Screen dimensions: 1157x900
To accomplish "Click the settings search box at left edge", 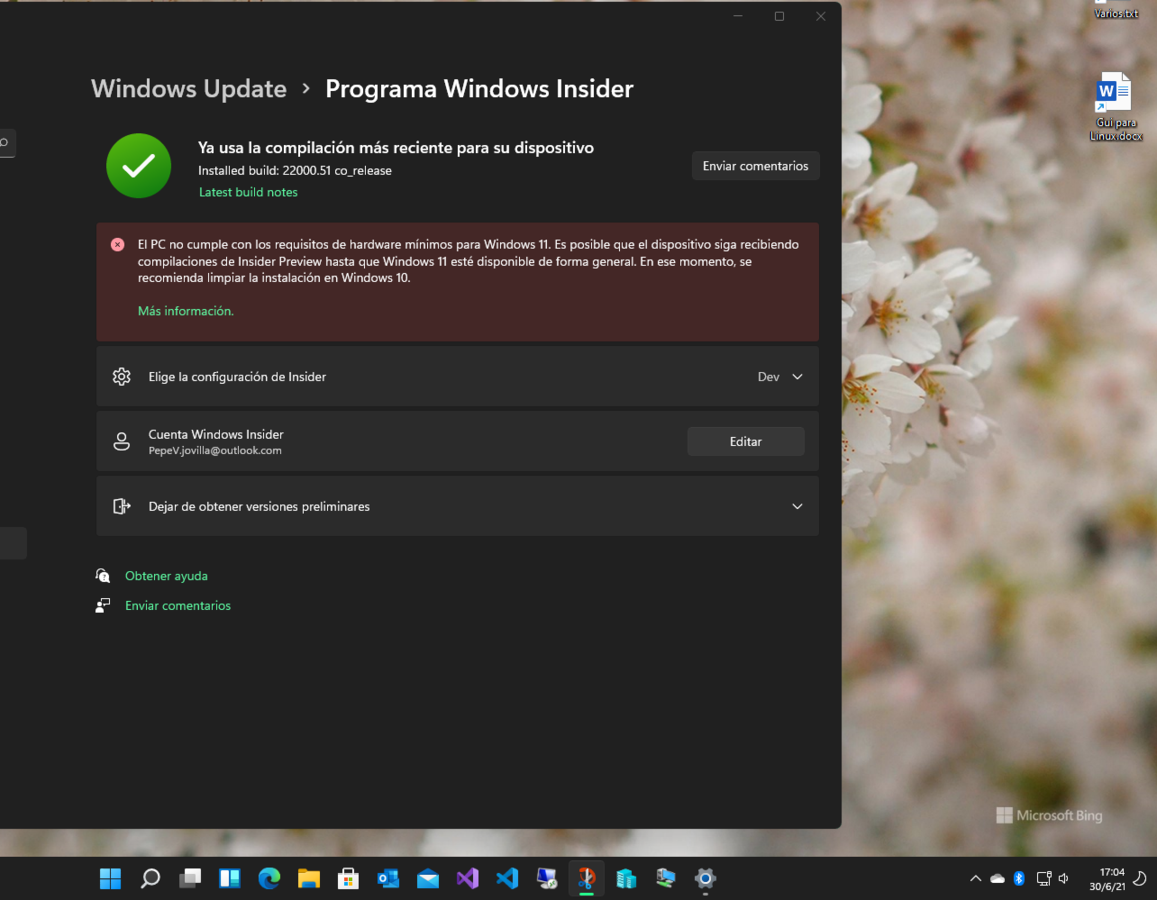I will (7, 142).
